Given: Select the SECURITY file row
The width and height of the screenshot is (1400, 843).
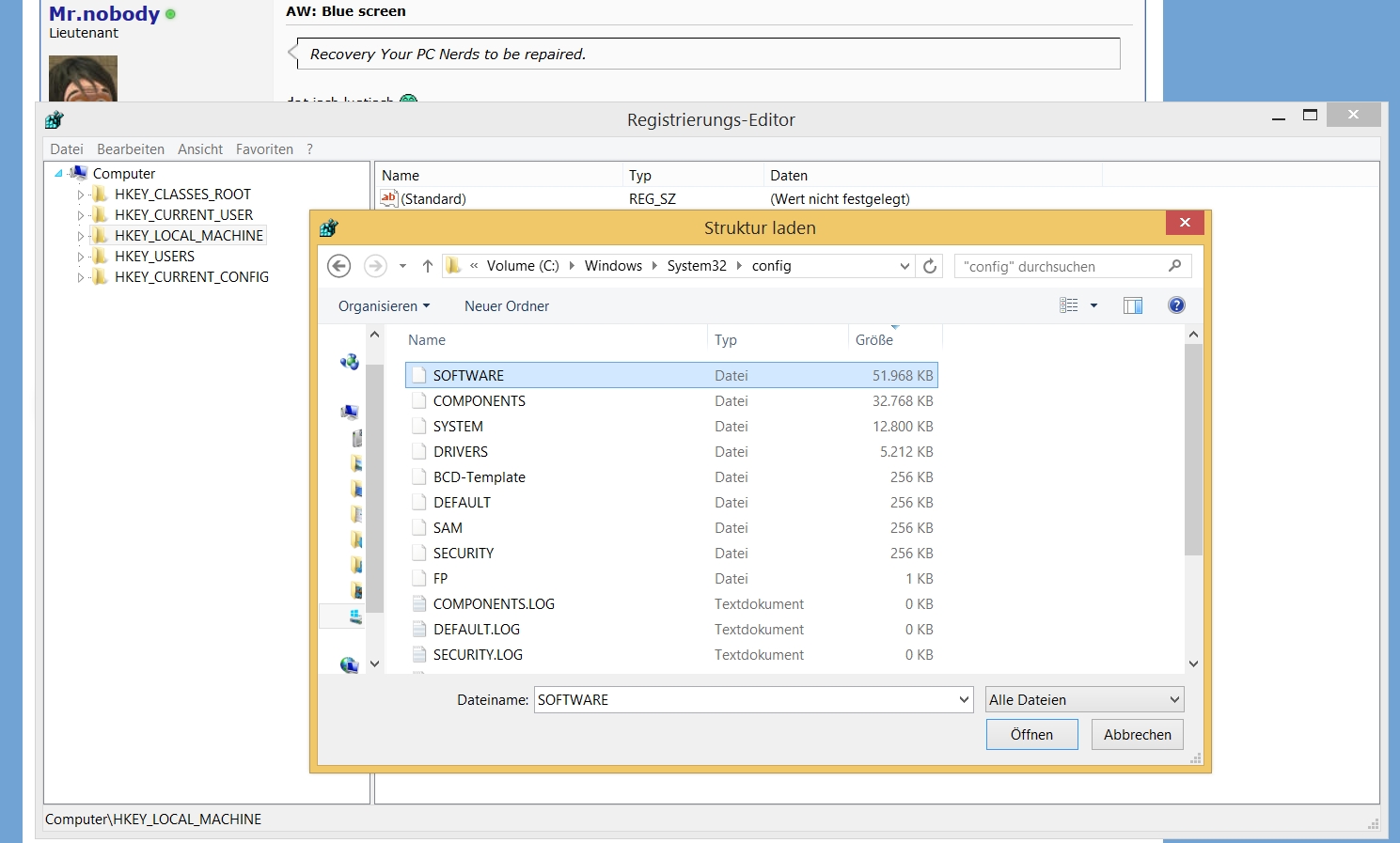Looking at the screenshot, I should pyautogui.click(x=671, y=553).
